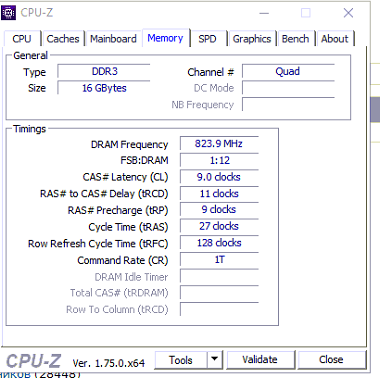Click the 27 clocks tRAS value

point(219,226)
